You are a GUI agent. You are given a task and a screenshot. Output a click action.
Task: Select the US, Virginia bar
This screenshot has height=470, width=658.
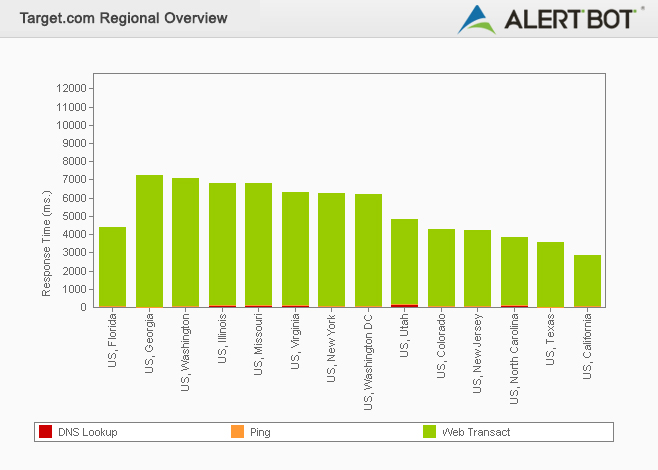(295, 250)
